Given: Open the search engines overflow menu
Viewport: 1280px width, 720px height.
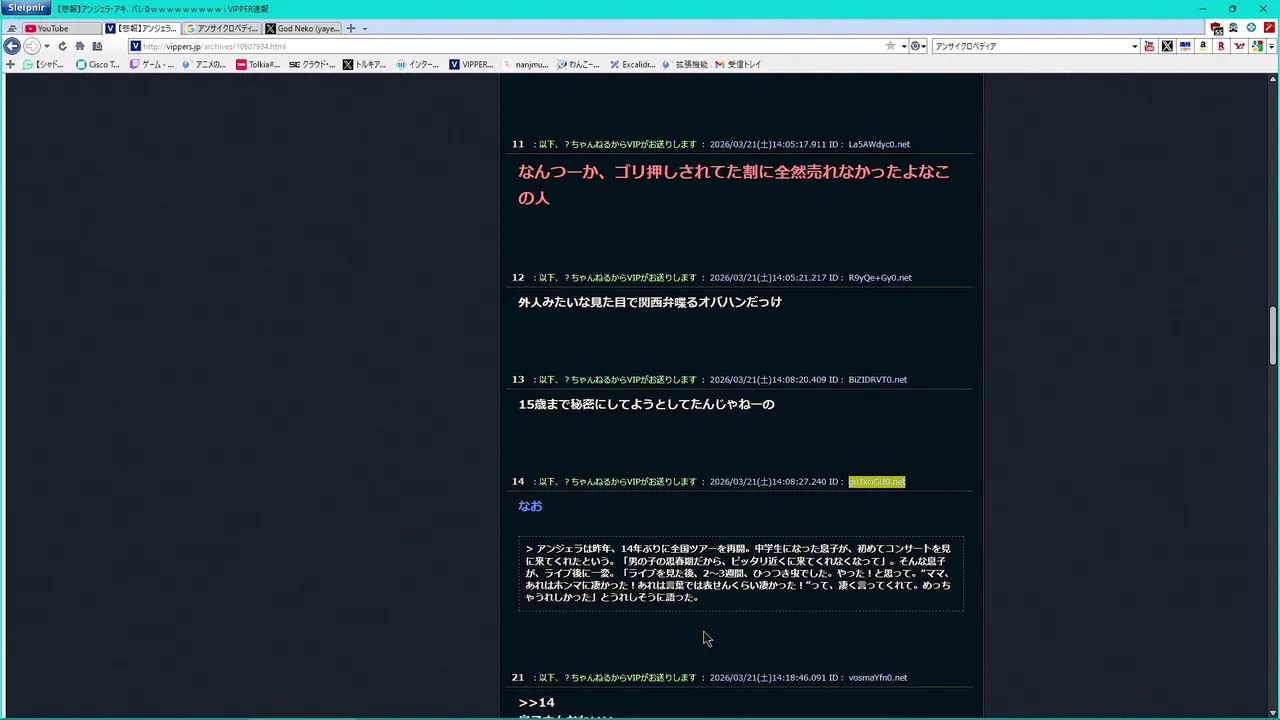Looking at the screenshot, I should tap(1271, 46).
